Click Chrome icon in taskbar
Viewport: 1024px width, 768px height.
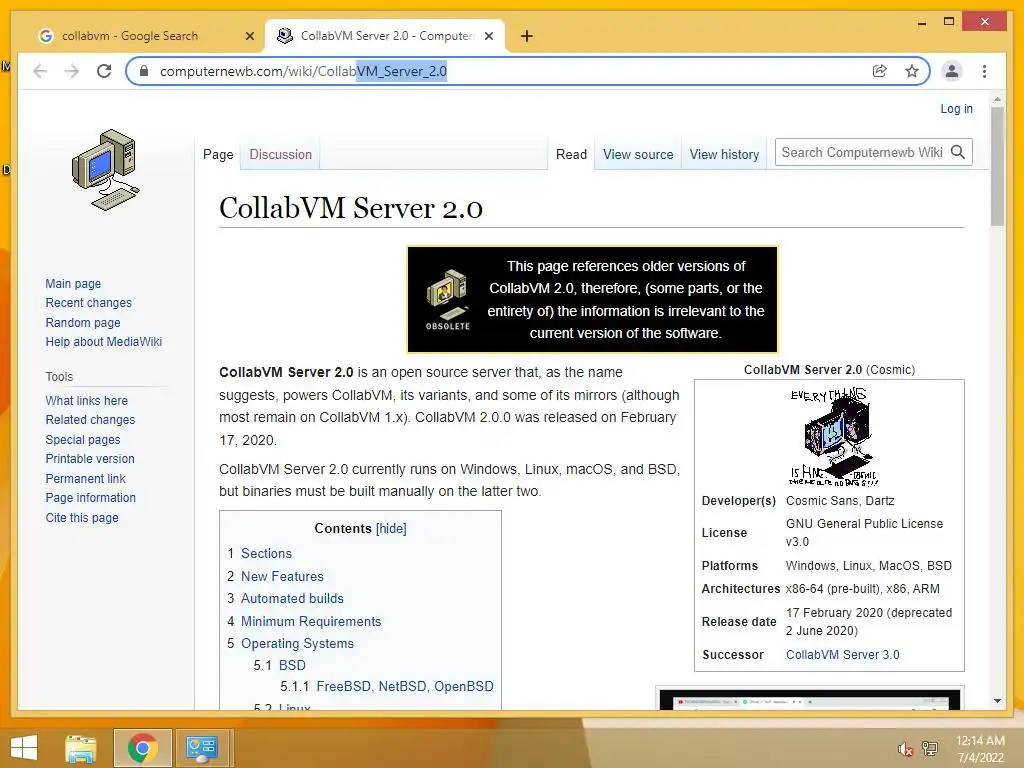click(142, 748)
